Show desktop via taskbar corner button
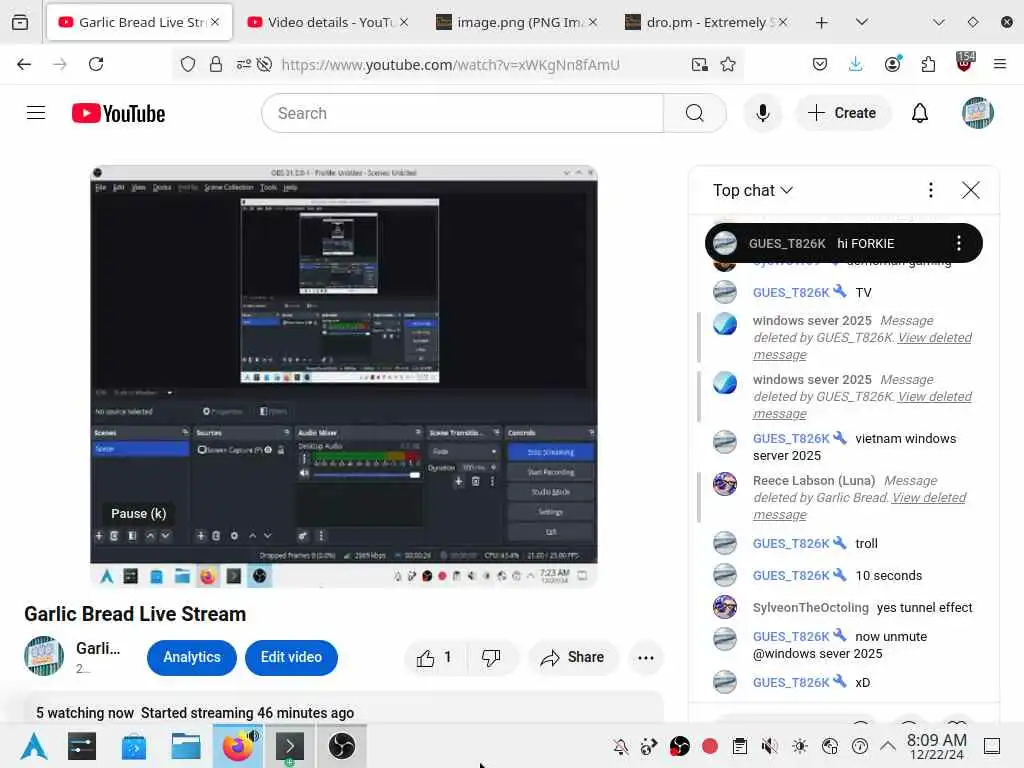 [x=992, y=746]
